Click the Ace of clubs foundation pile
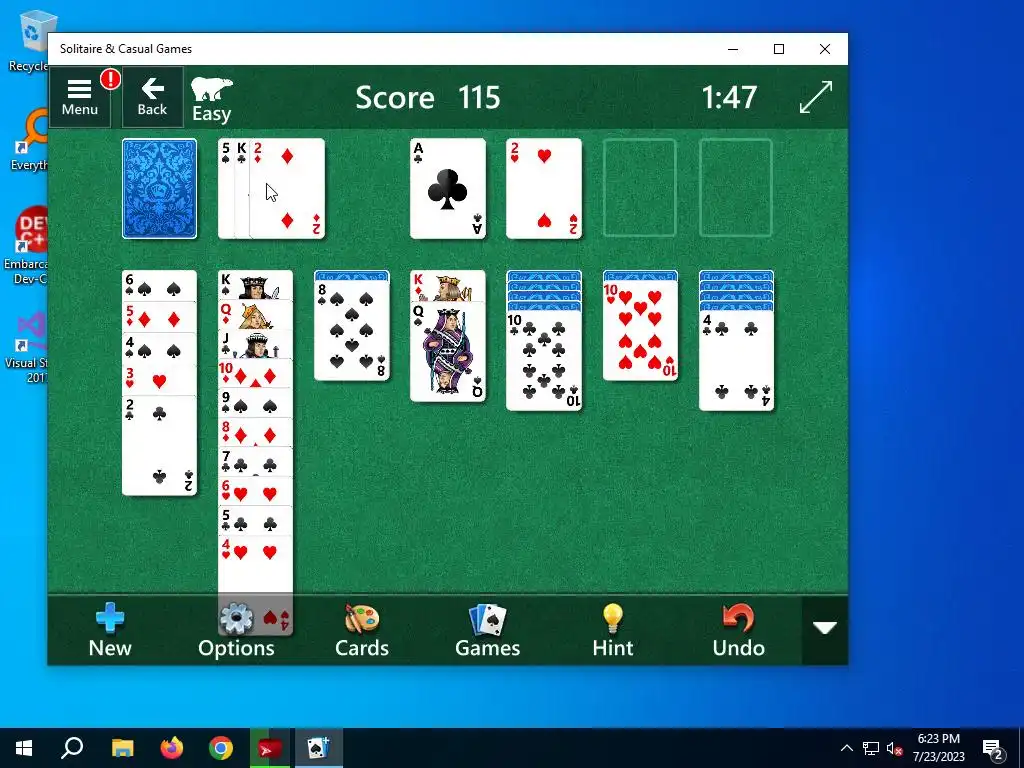The height and width of the screenshot is (768, 1024). coord(448,189)
